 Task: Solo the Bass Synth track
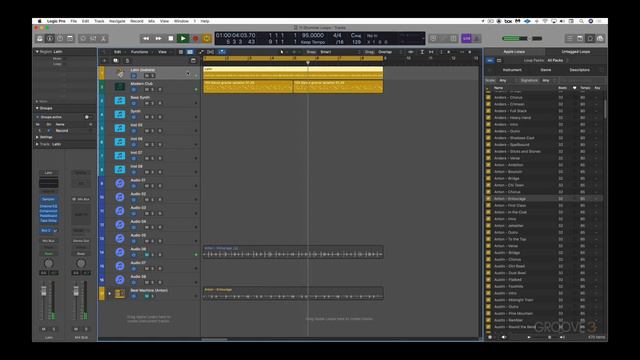(153, 103)
